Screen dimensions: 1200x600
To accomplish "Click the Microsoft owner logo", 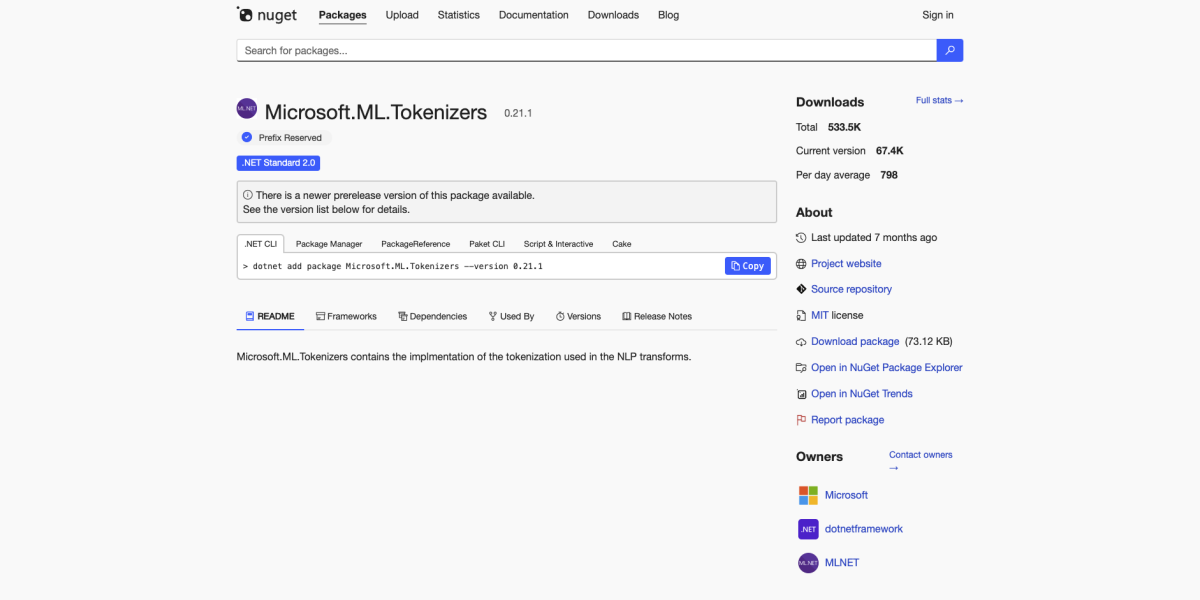I will (808, 495).
